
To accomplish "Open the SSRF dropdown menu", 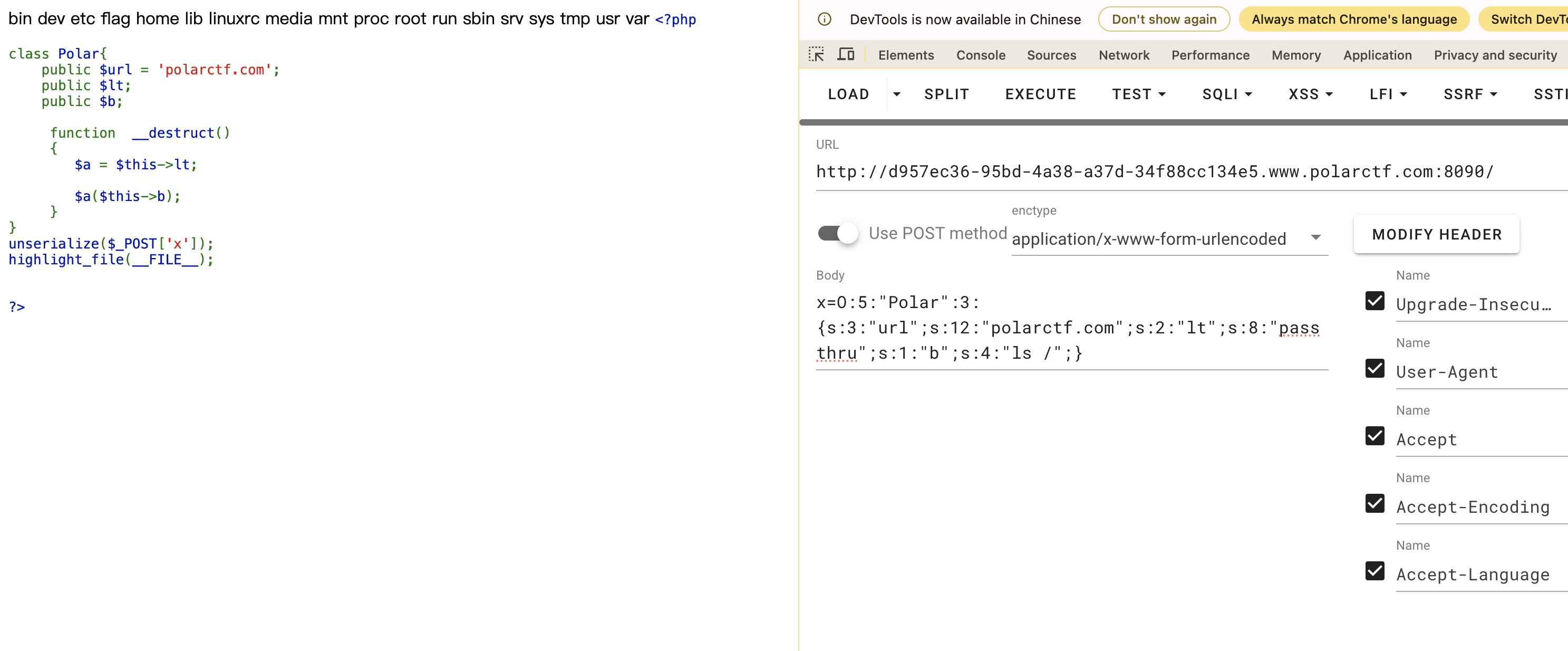I will click(x=1469, y=94).
